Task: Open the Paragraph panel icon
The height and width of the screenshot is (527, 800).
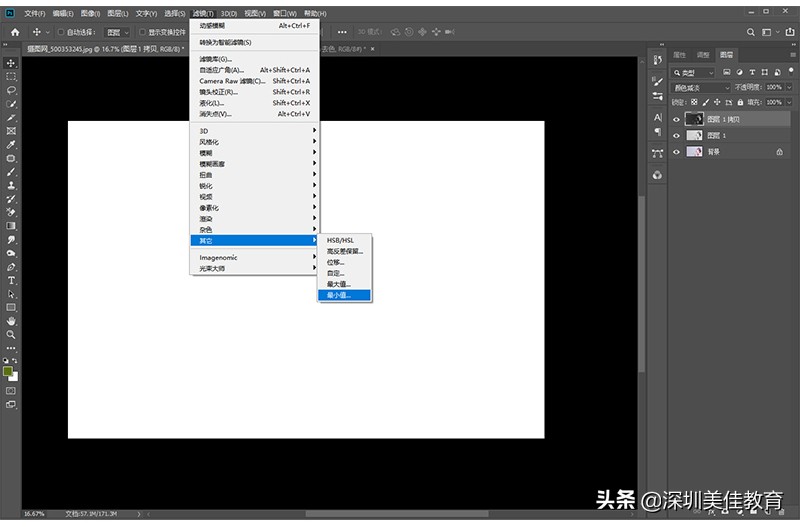Action: [x=657, y=132]
